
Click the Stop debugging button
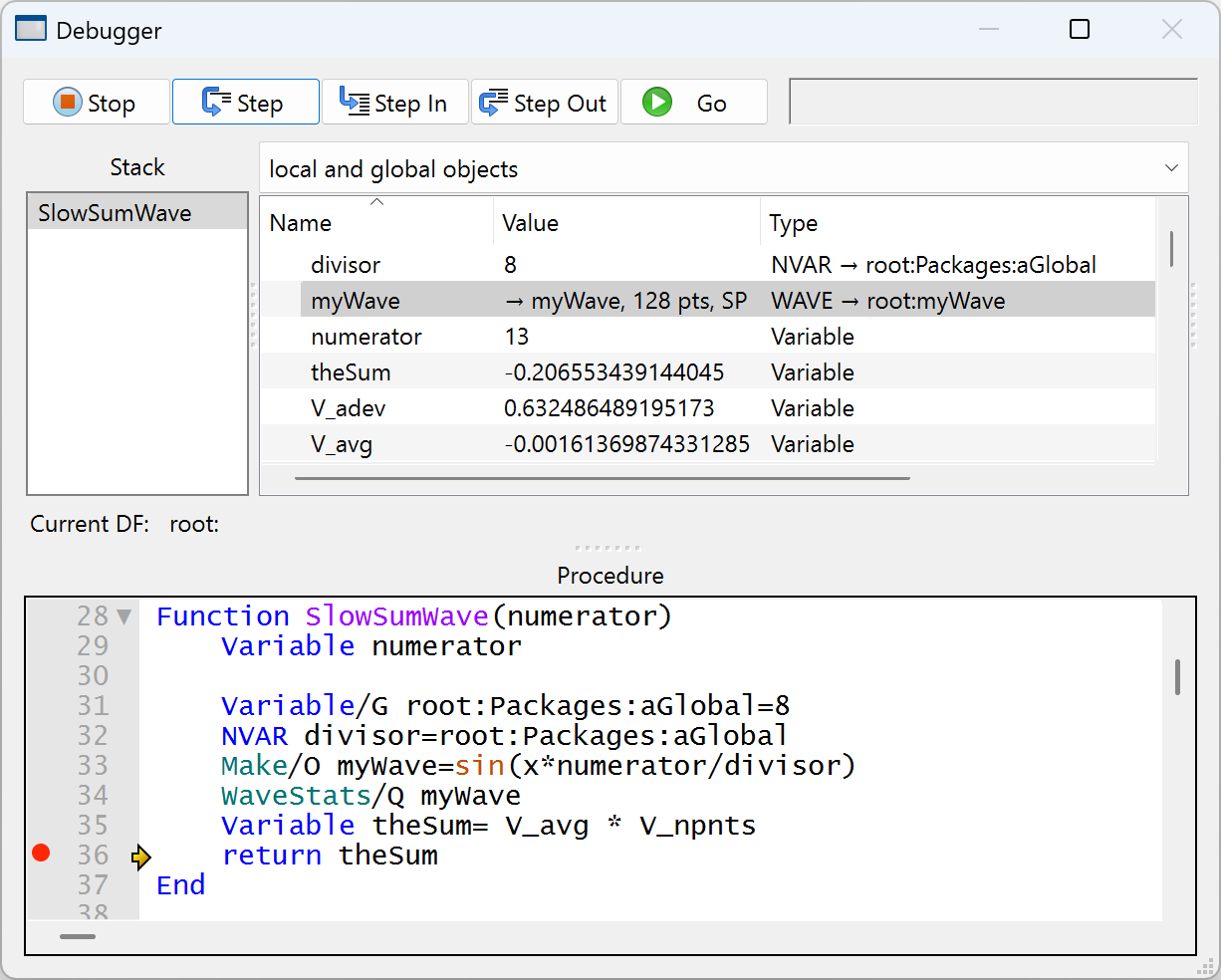coord(96,103)
